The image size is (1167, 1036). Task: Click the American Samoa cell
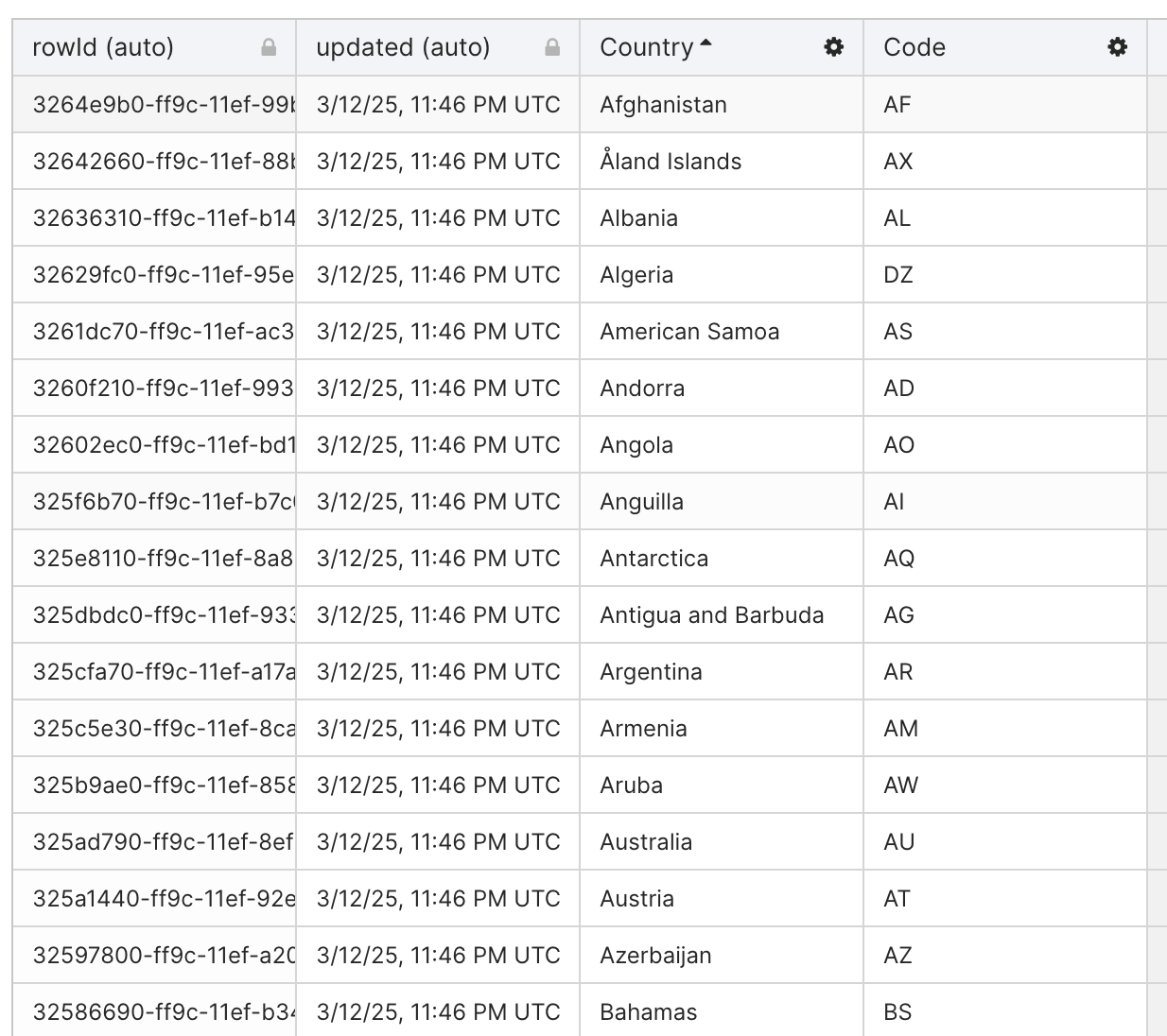click(x=689, y=332)
